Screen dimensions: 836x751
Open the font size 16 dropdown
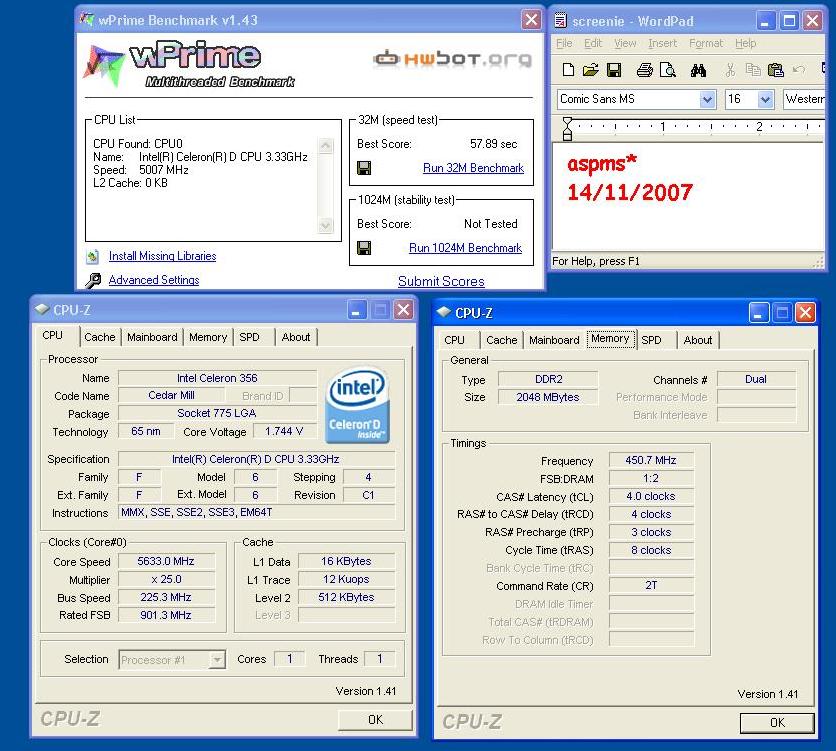766,99
